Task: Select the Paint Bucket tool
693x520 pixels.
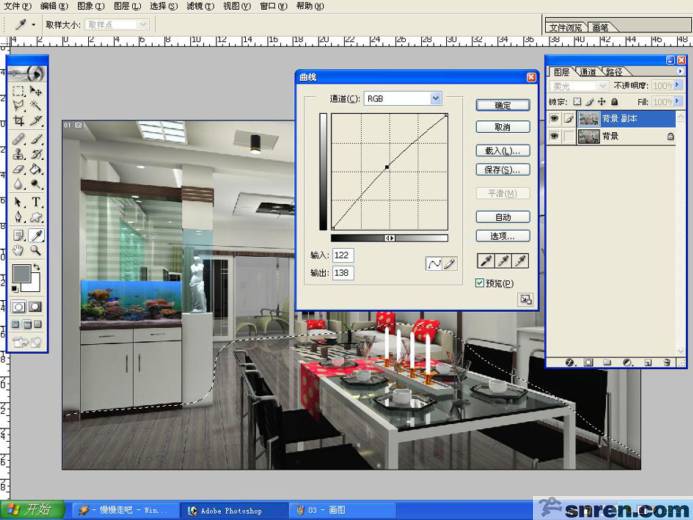Action: (x=36, y=169)
